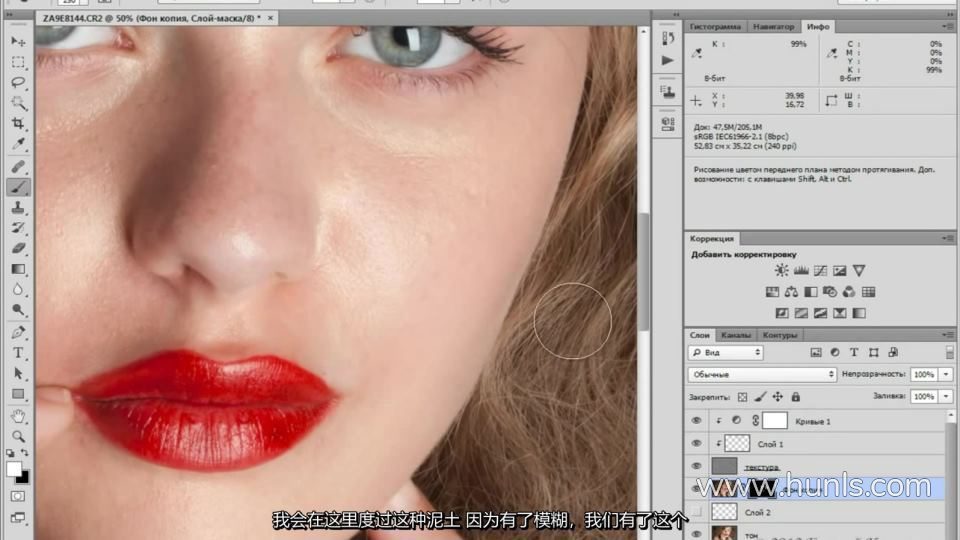
Task: Select the Слой 1 layer thumbnail
Action: pyautogui.click(x=736, y=443)
